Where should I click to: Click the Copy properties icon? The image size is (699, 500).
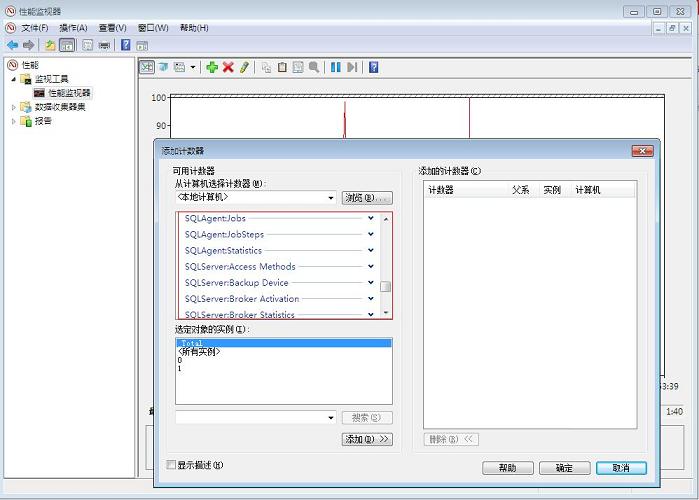[x=267, y=67]
